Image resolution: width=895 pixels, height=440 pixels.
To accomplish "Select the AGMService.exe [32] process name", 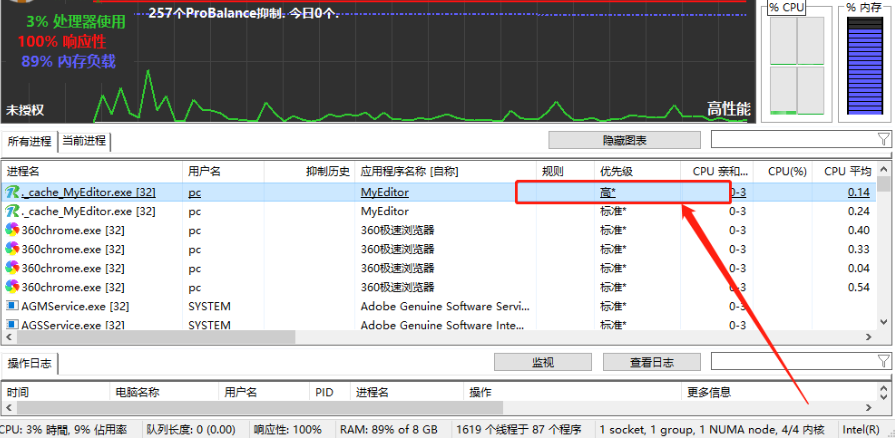I will pyautogui.click(x=75, y=306).
